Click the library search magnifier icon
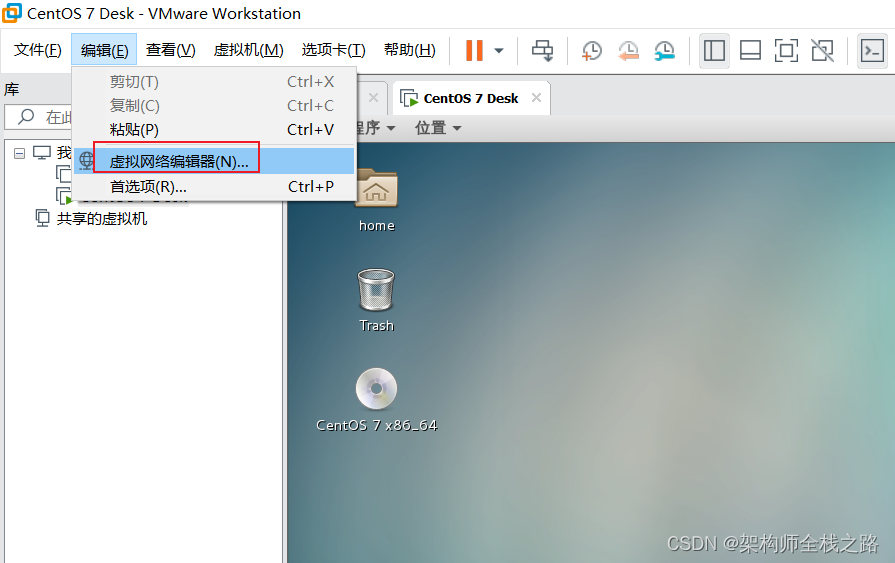 pyautogui.click(x=26, y=116)
